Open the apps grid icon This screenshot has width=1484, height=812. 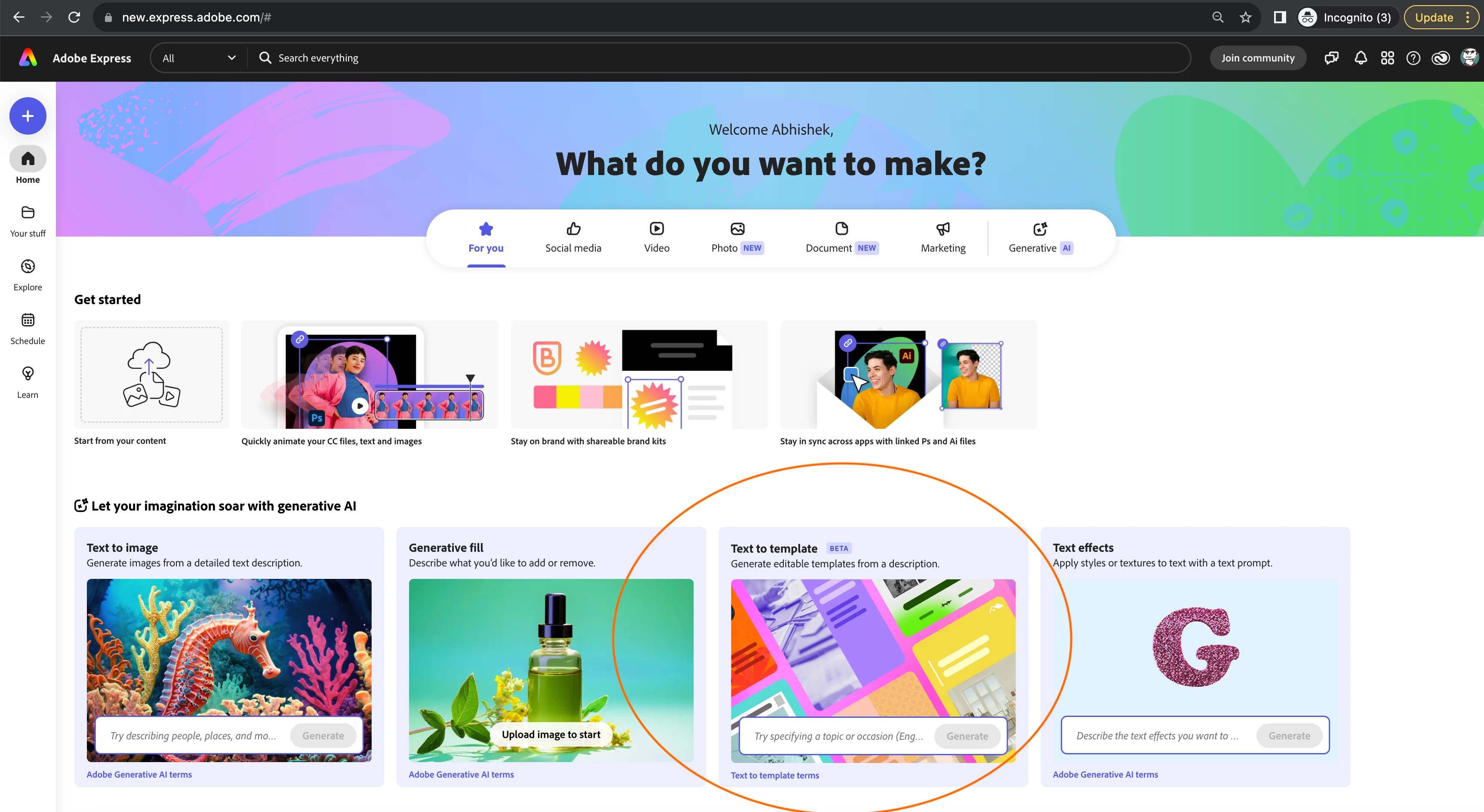tap(1387, 58)
